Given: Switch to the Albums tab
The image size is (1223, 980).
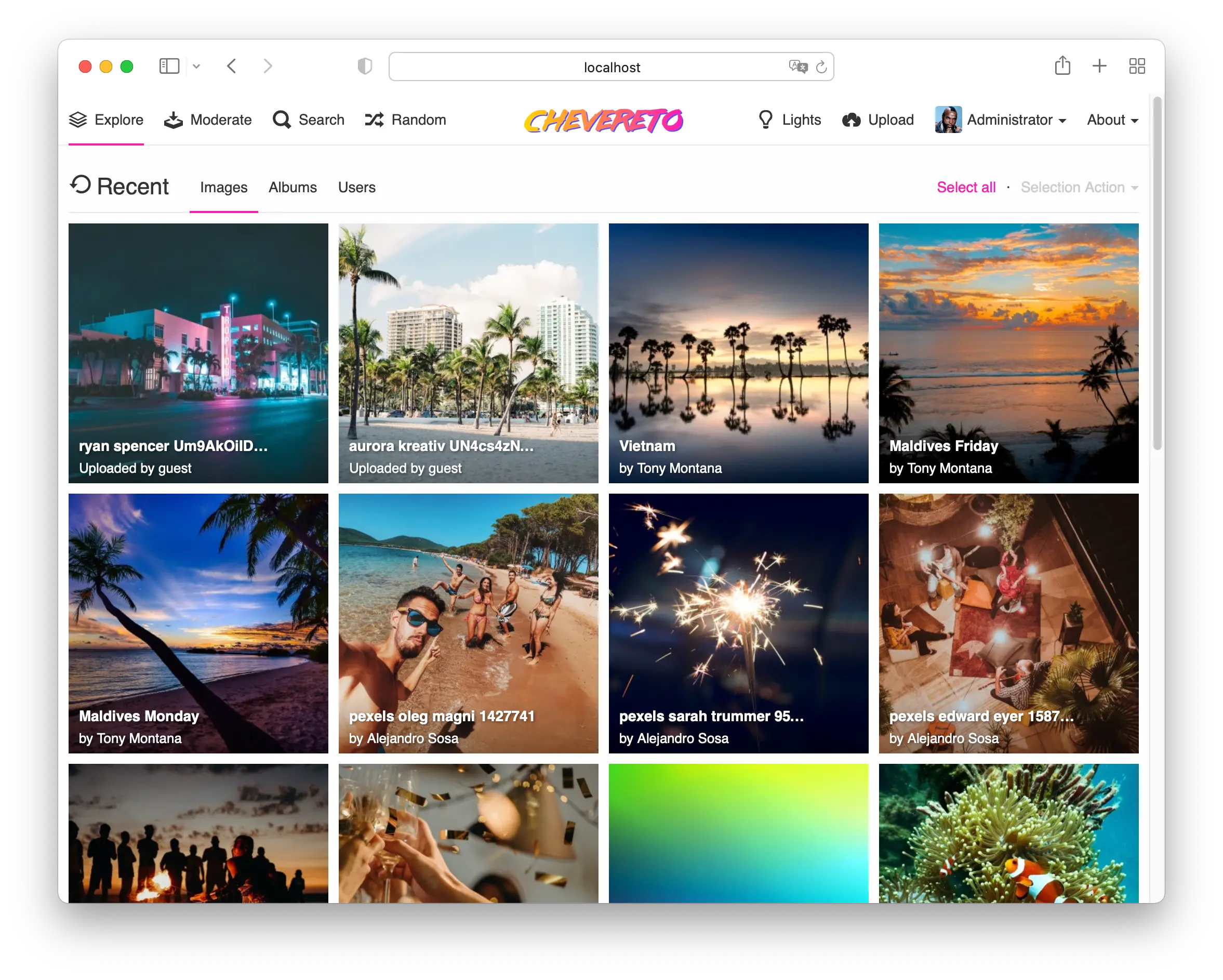Looking at the screenshot, I should [292, 187].
